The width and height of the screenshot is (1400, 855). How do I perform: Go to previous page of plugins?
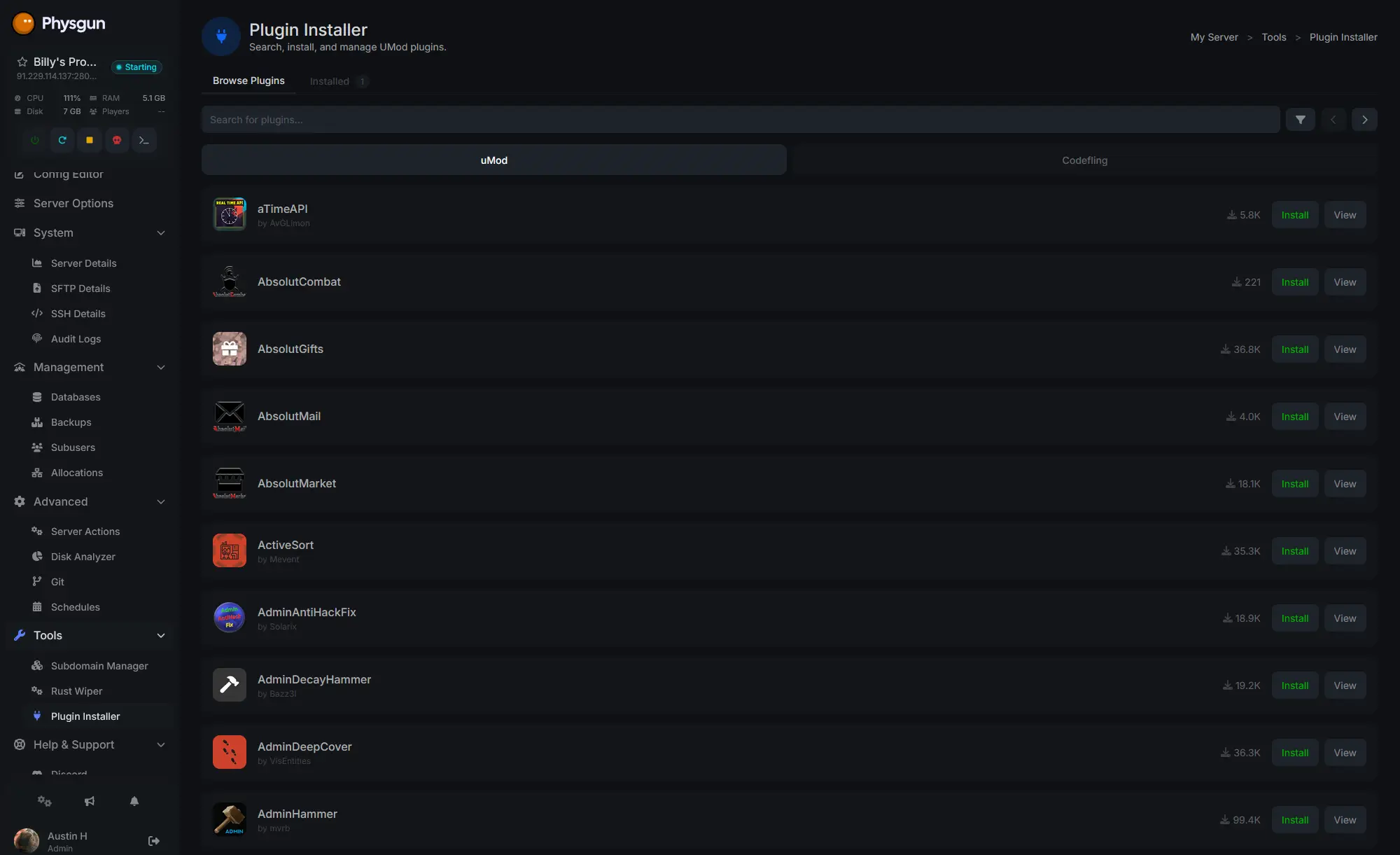[1333, 120]
